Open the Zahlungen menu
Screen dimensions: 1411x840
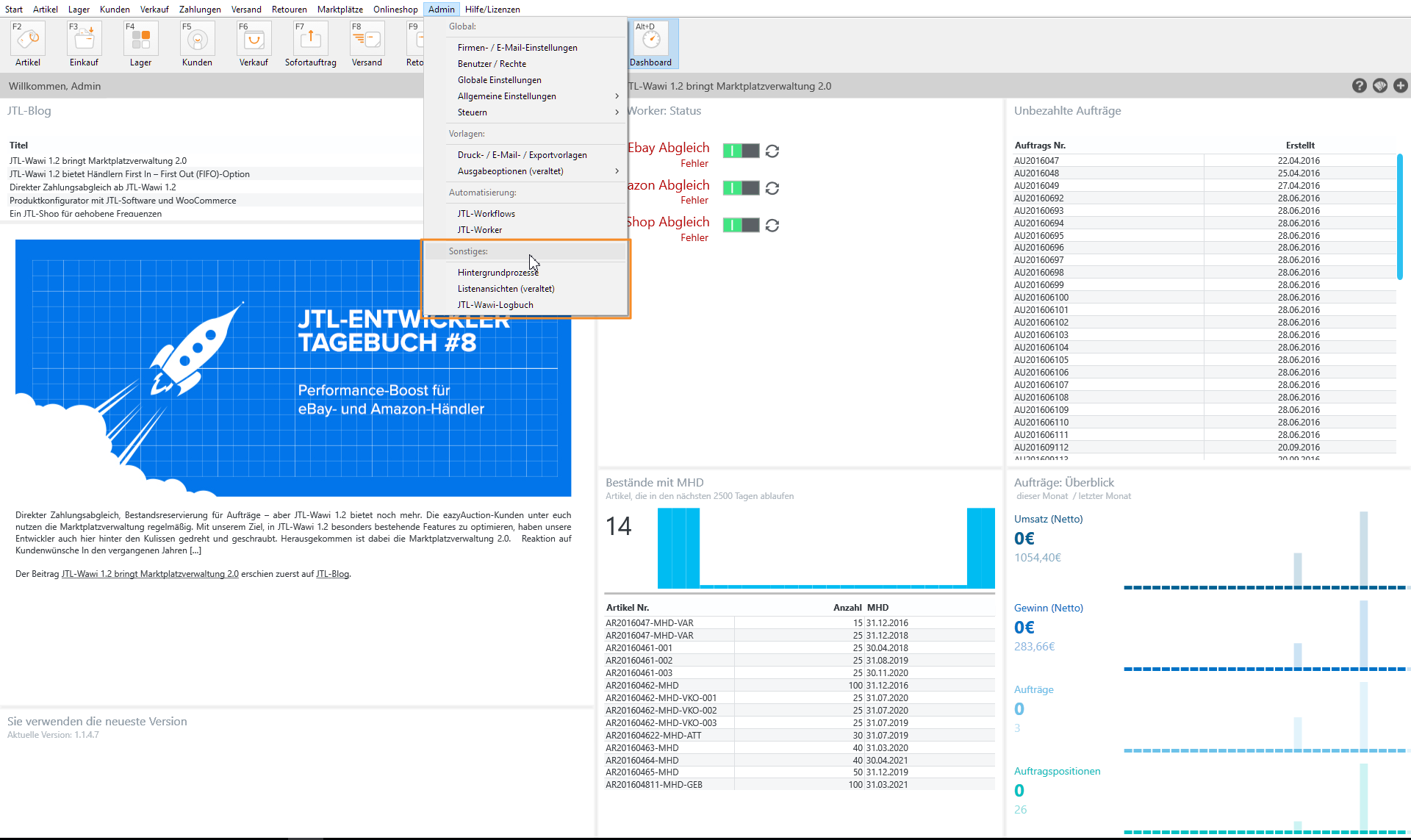200,10
